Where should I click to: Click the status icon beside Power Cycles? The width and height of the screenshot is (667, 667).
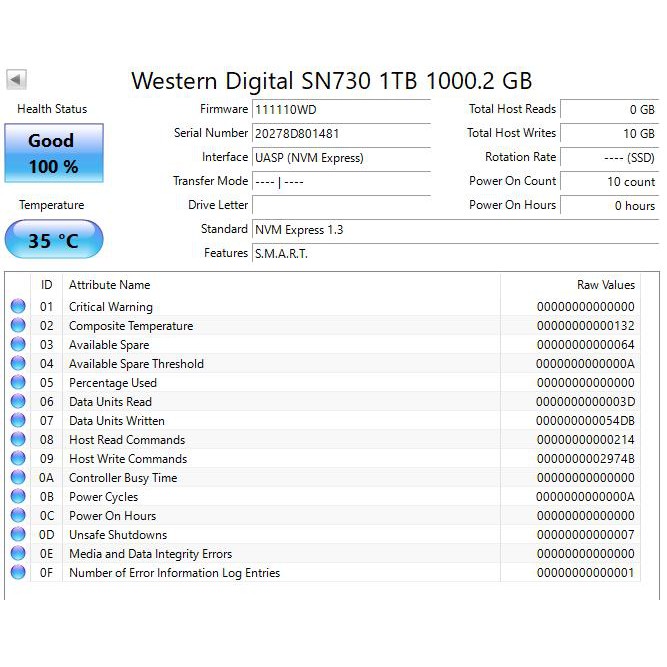click(x=18, y=497)
